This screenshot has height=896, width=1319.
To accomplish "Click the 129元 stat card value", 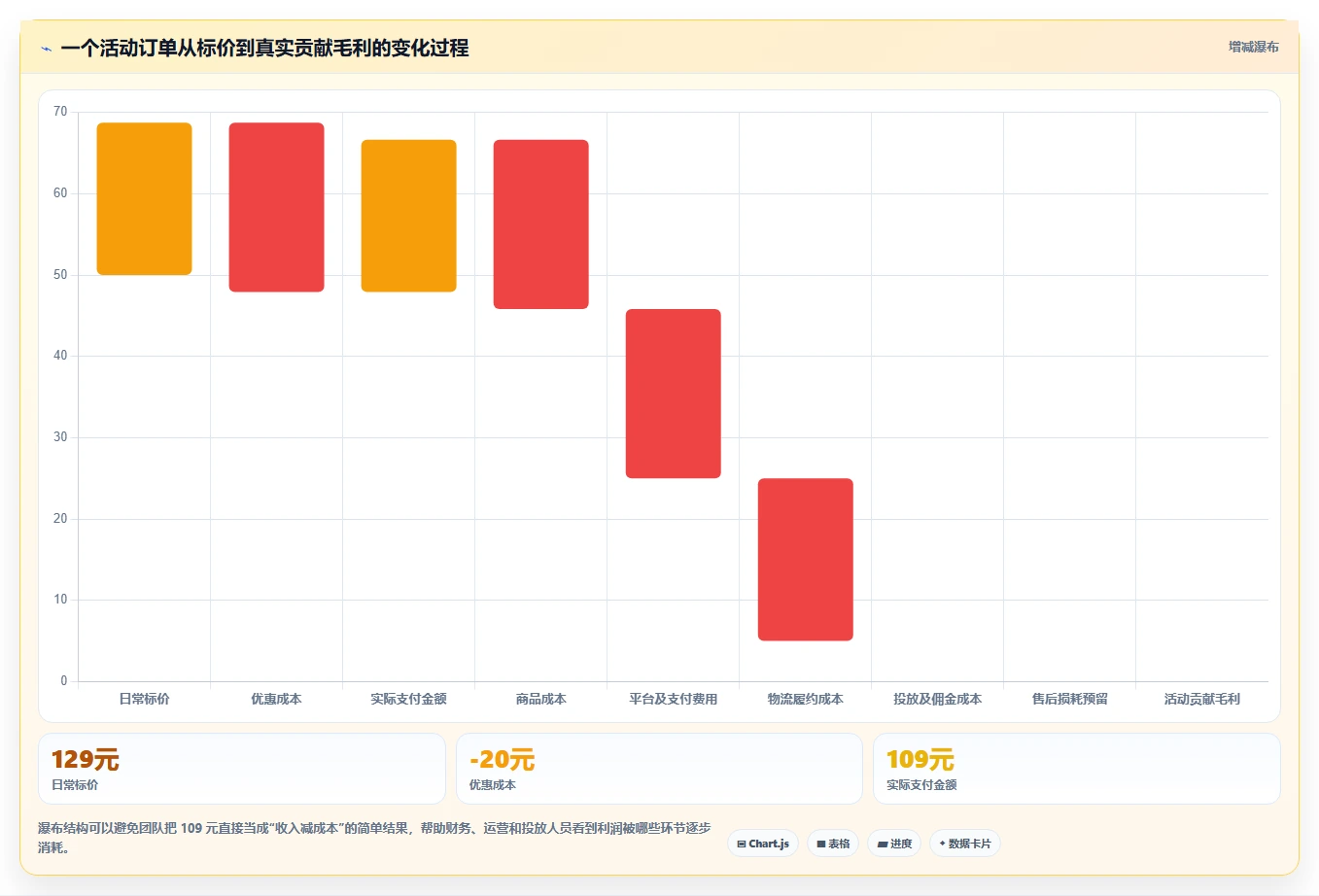I will (86, 760).
